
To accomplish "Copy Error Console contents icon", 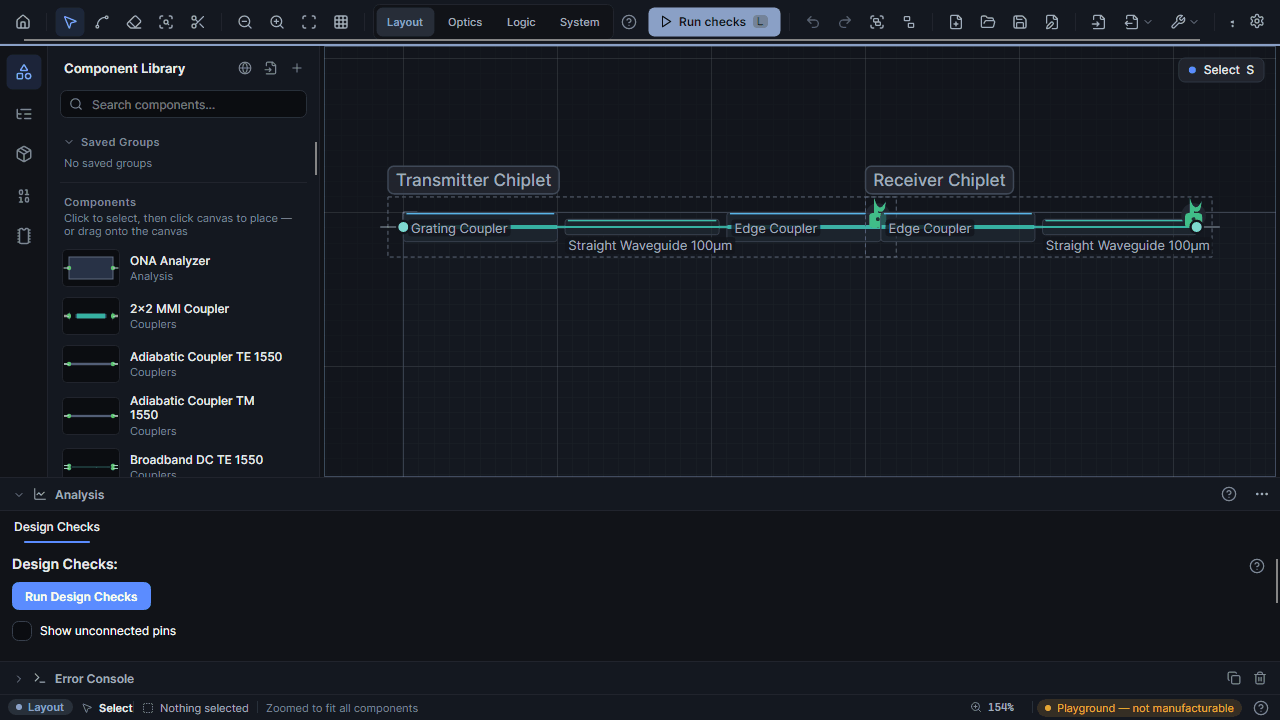I will 1234,679.
